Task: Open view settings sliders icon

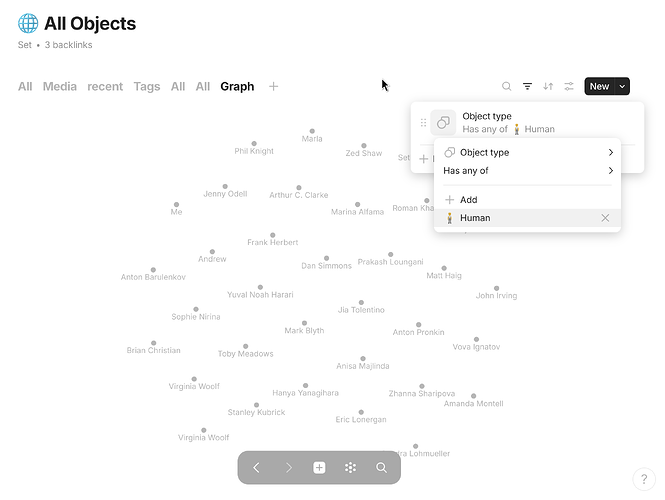Action: [x=569, y=87]
